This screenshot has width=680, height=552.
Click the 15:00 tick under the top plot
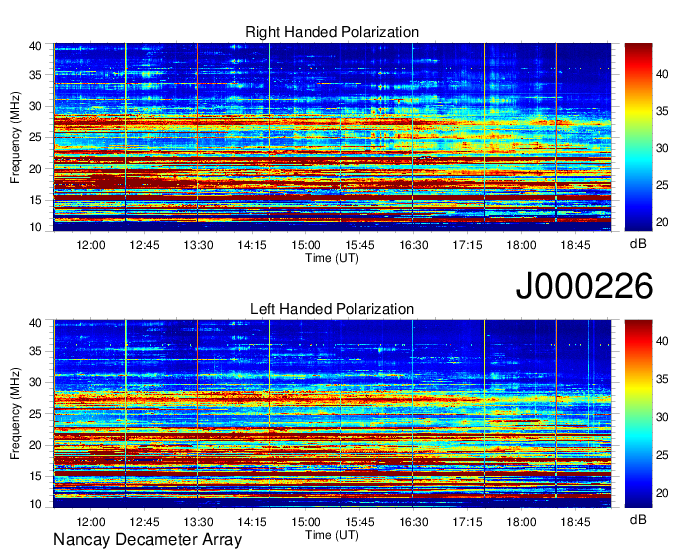coord(306,245)
